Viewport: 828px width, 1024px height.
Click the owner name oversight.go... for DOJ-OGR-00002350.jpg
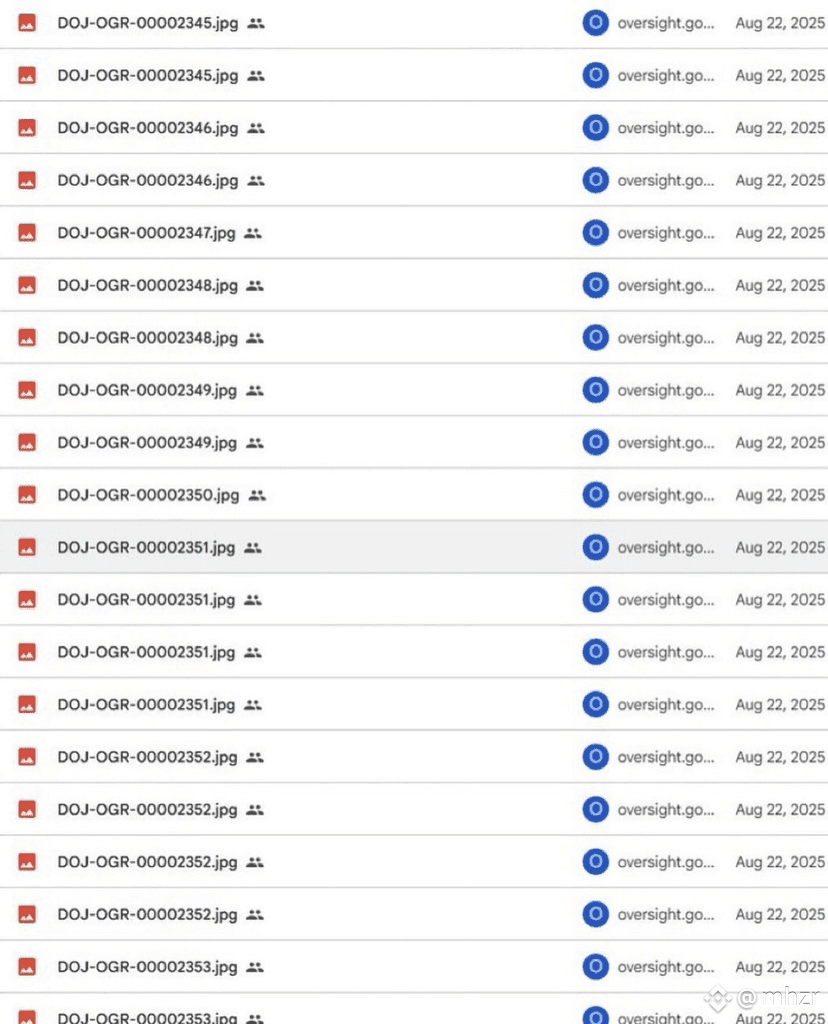coord(666,495)
